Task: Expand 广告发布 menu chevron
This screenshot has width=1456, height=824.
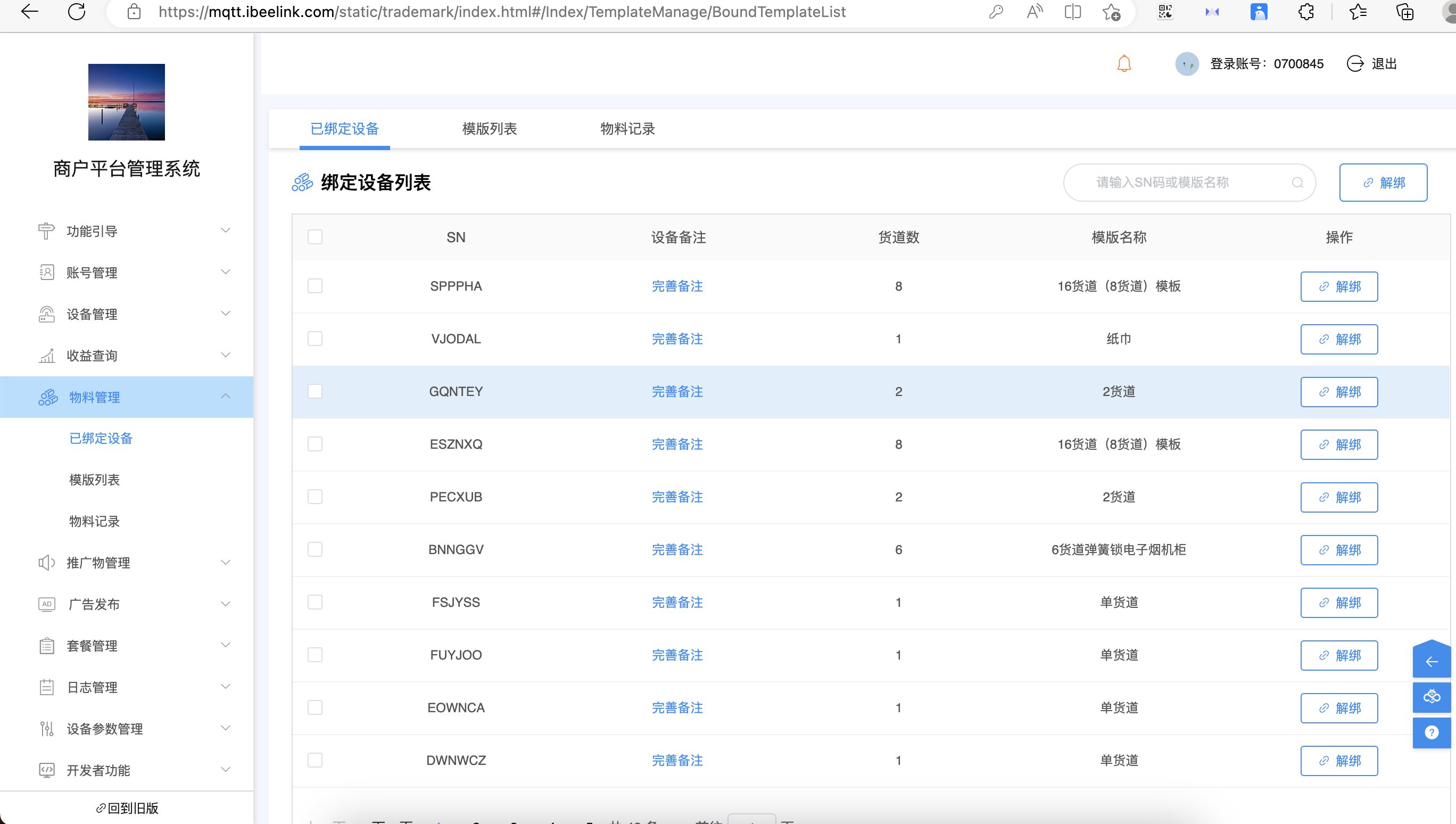Action: point(225,603)
